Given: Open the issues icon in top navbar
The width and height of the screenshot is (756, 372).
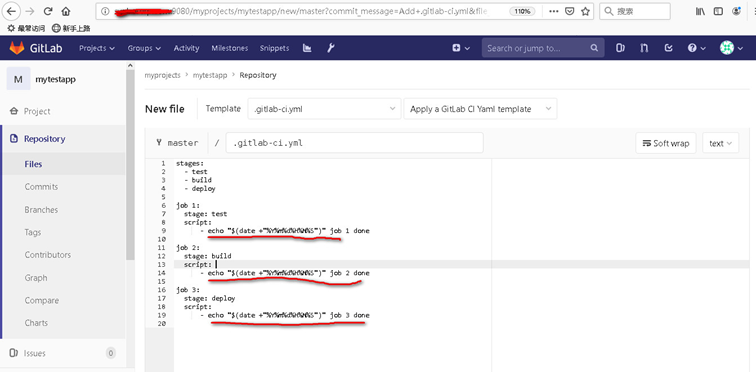Looking at the screenshot, I should [621, 48].
